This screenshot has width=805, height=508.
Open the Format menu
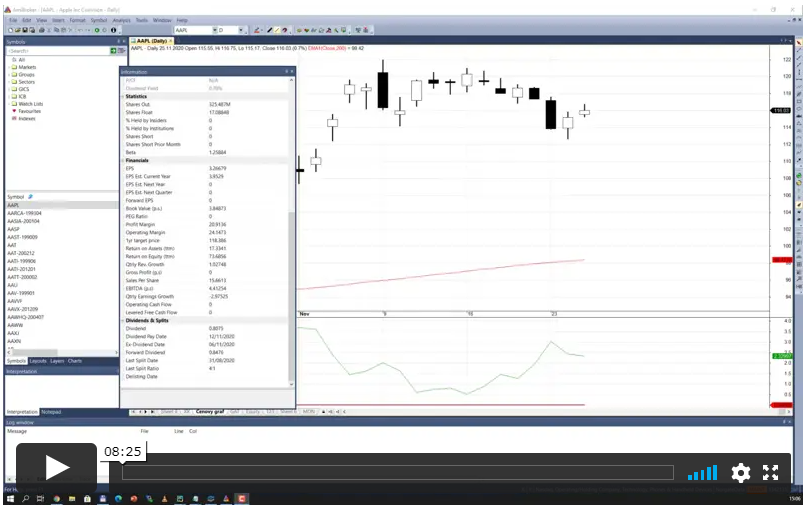(78, 20)
